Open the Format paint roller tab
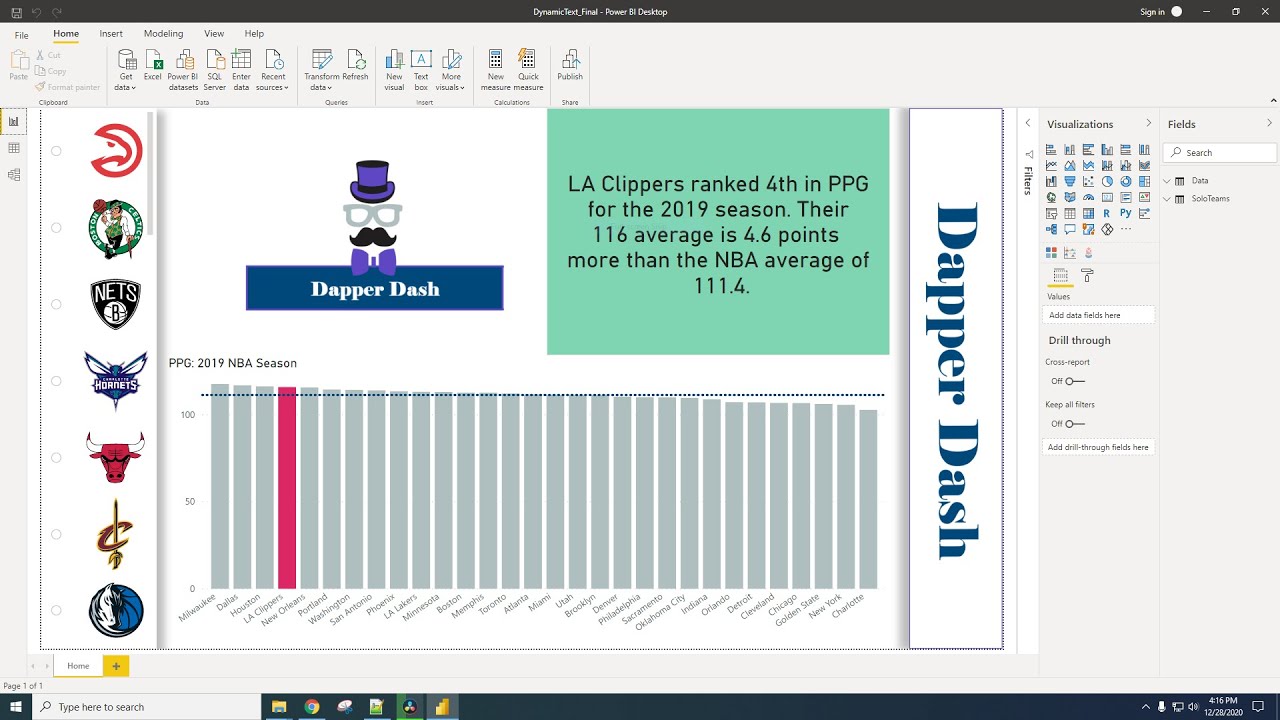Viewport: 1280px width, 720px height. click(1087, 275)
